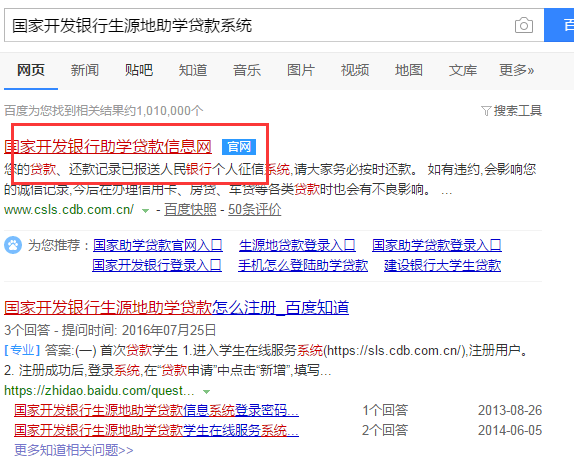Click the result count text 1,010,000个
The image size is (574, 456).
pyautogui.click(x=169, y=111)
